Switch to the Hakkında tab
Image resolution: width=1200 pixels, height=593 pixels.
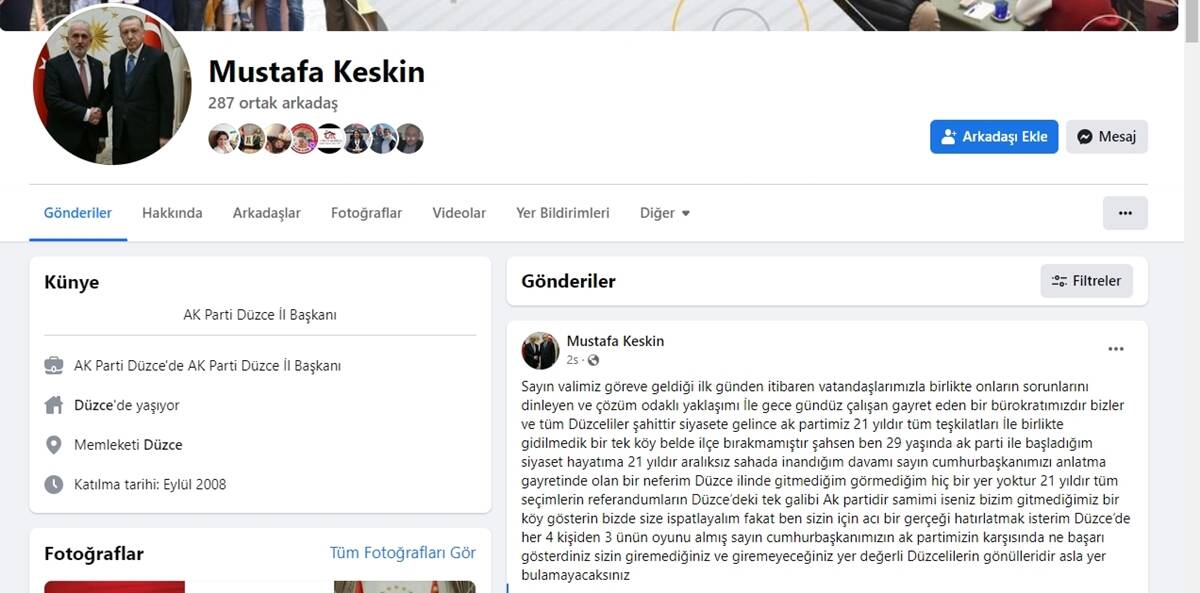pyautogui.click(x=172, y=213)
